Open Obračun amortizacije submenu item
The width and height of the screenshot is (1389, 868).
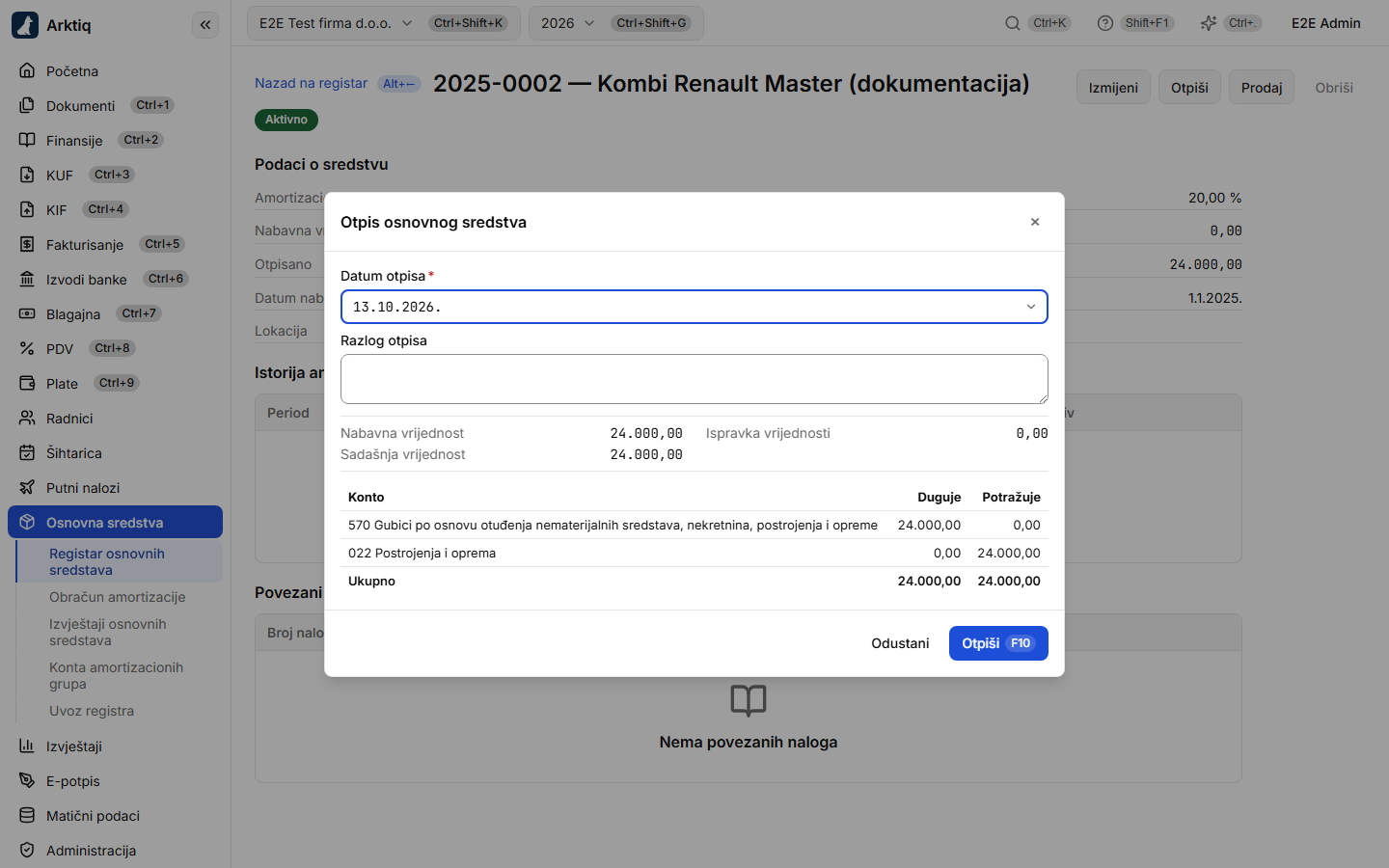[120, 597]
